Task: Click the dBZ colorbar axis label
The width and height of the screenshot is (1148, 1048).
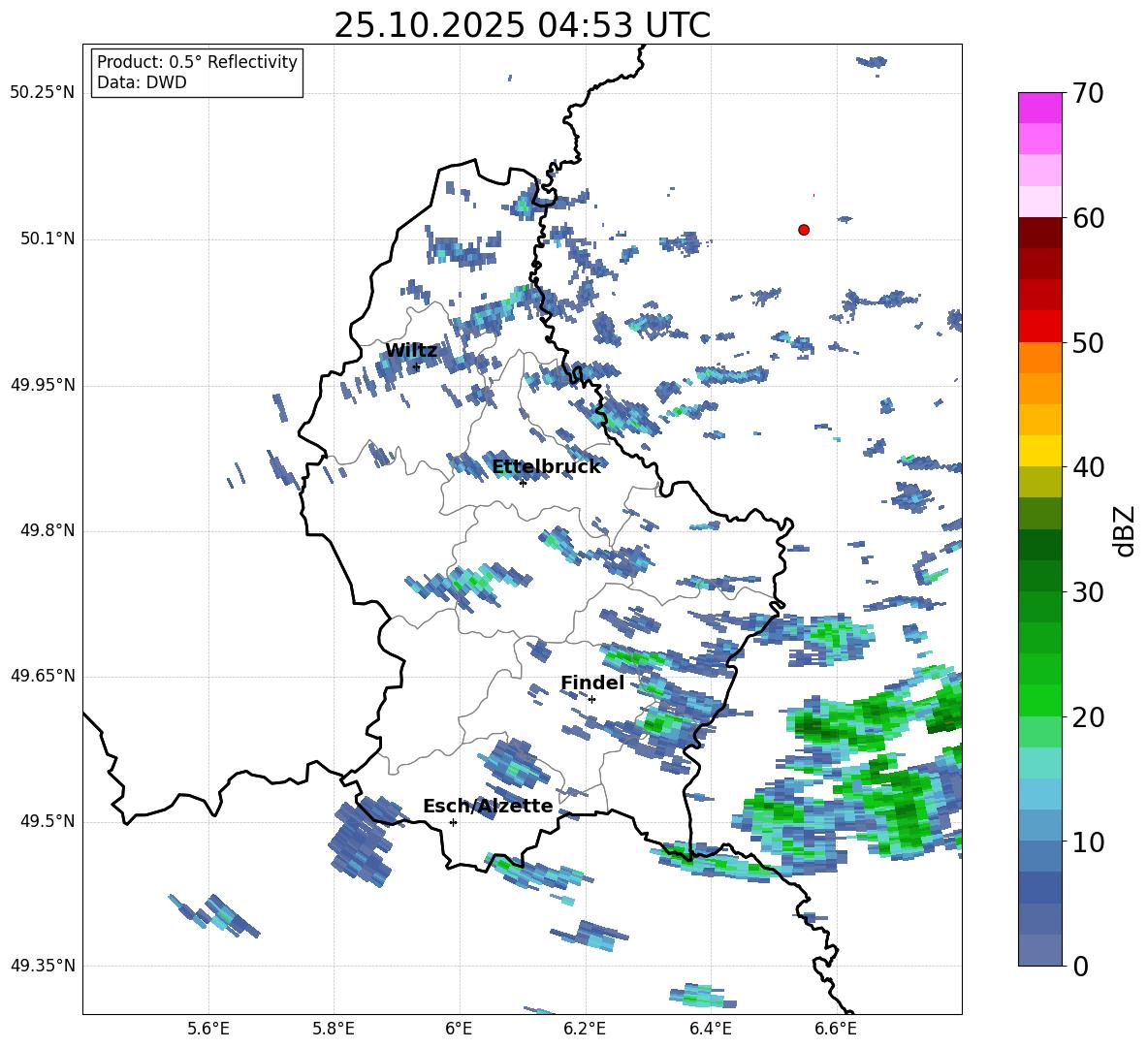Action: click(1126, 530)
